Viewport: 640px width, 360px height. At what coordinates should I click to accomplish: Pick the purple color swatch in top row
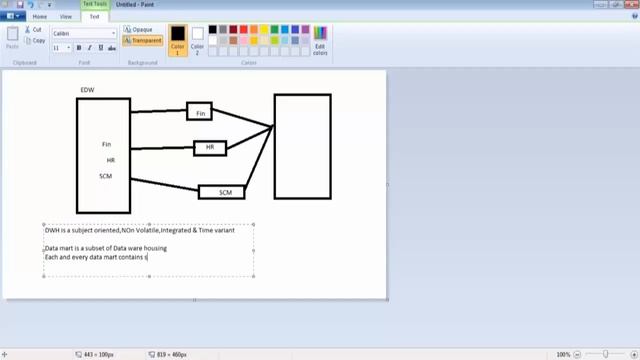[x=305, y=29]
